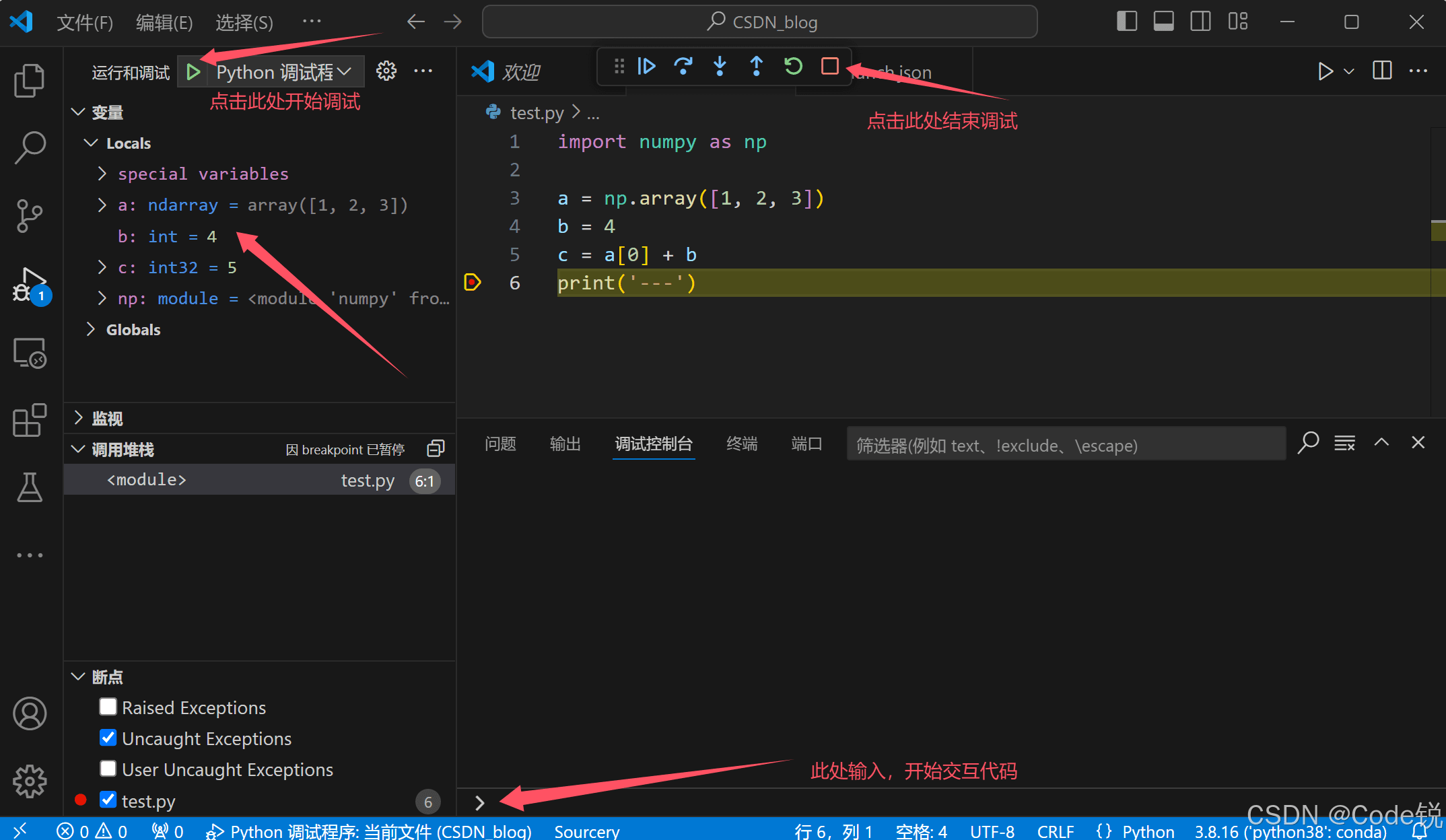Click the Continue debug button
This screenshot has width=1446, height=840.
[x=646, y=67]
